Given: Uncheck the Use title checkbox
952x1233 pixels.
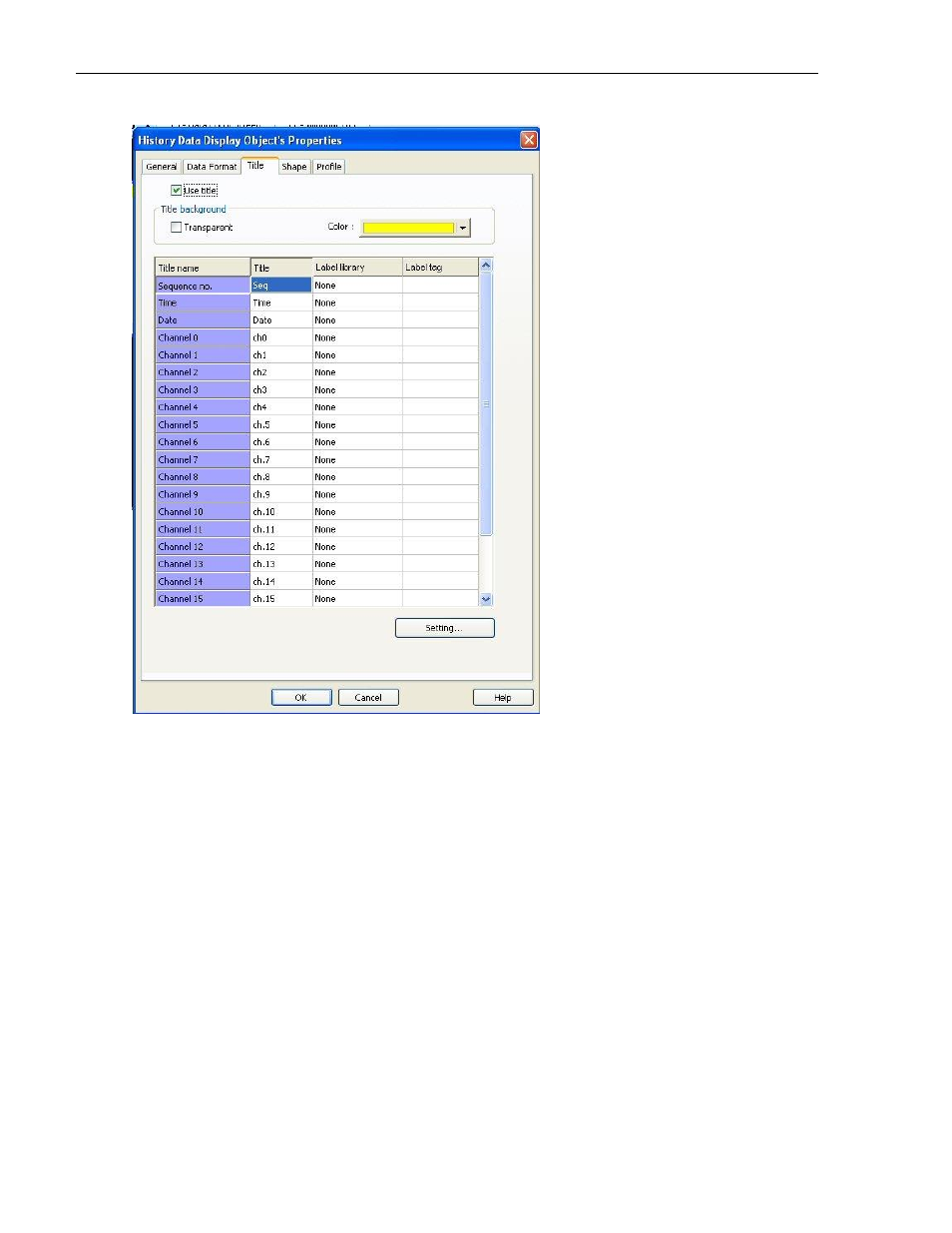Looking at the screenshot, I should click(x=177, y=190).
